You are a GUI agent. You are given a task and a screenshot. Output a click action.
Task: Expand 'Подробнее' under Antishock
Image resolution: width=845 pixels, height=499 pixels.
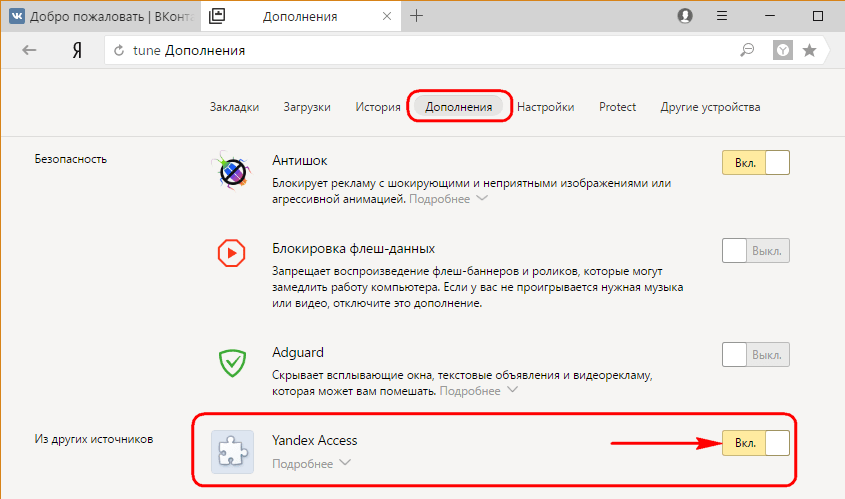[447, 199]
